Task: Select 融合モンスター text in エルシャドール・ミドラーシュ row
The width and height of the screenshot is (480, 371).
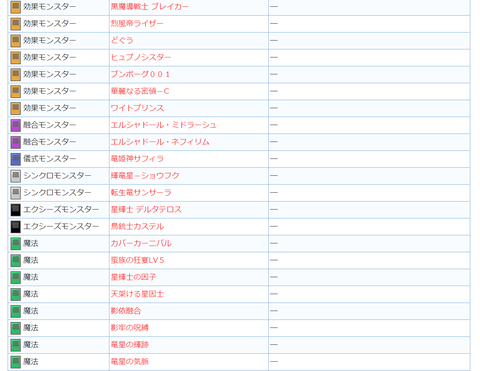Action: point(49,125)
